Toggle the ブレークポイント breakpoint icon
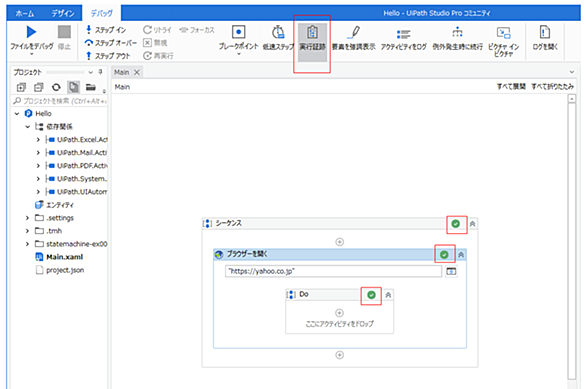Screen dimensions: 586x389 point(238,32)
